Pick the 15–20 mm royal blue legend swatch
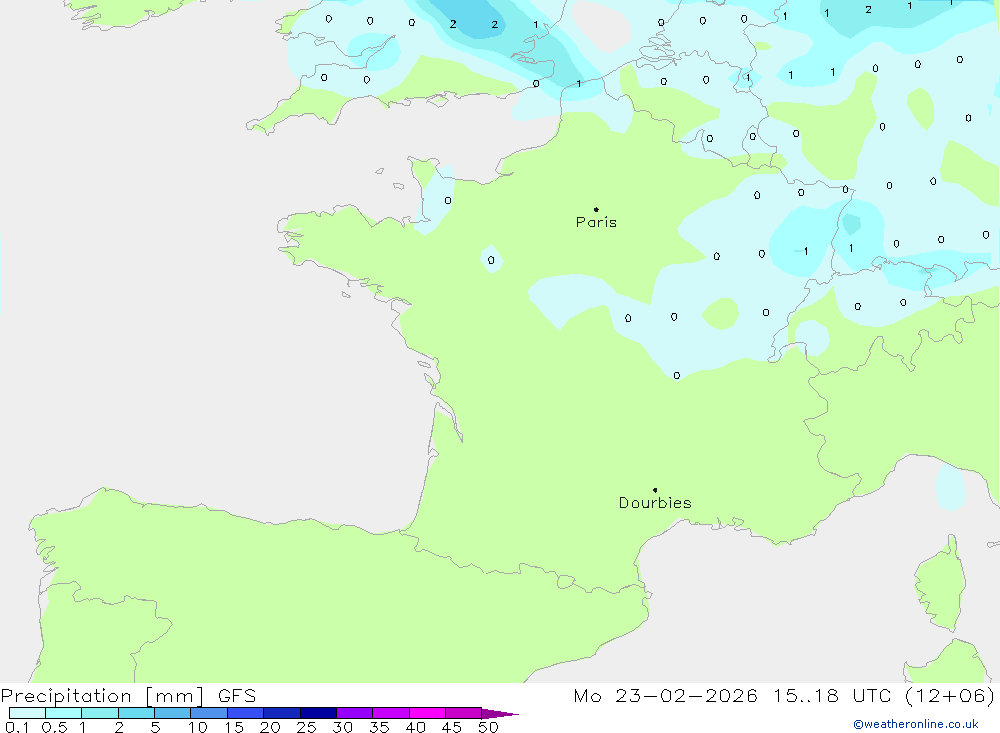This screenshot has height=733, width=1000. point(246,713)
